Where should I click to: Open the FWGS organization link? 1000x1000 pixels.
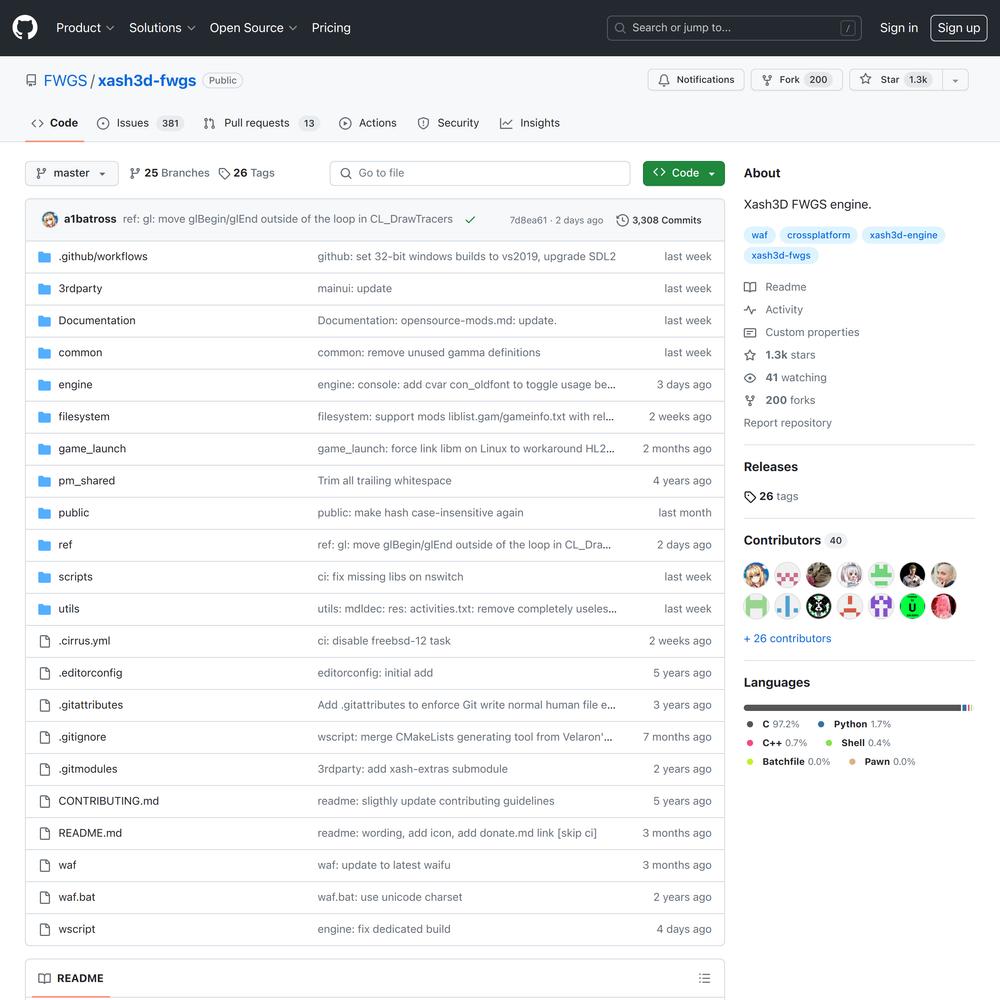click(65, 80)
